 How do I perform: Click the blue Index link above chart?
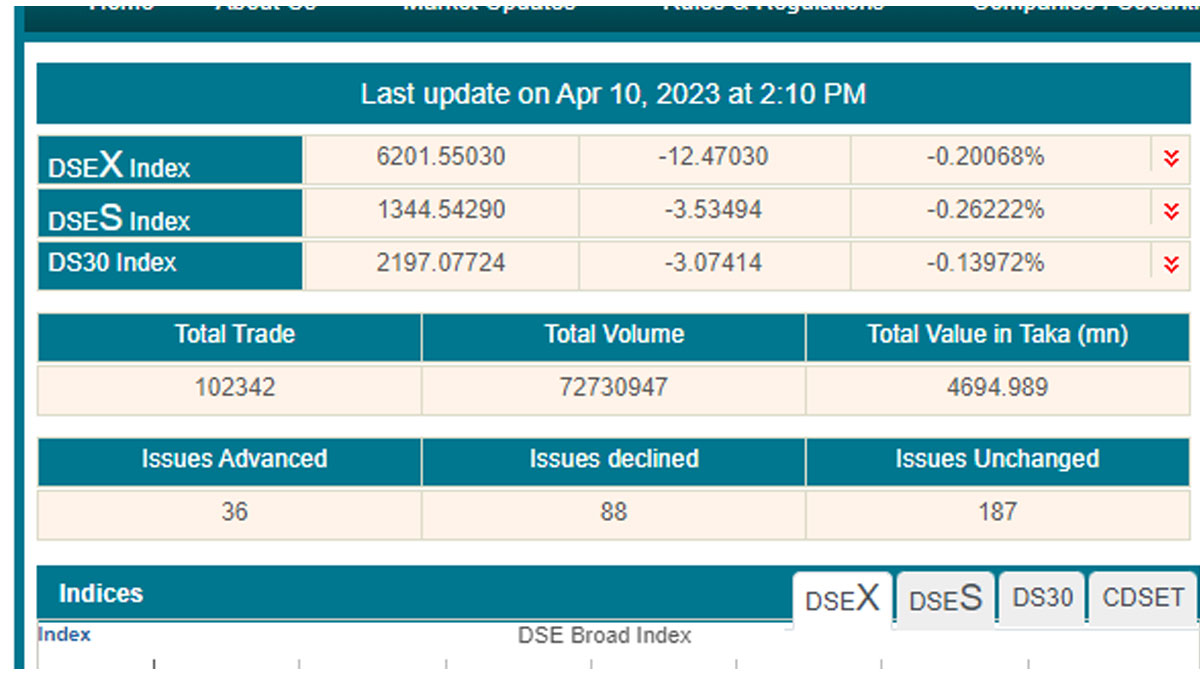point(64,634)
